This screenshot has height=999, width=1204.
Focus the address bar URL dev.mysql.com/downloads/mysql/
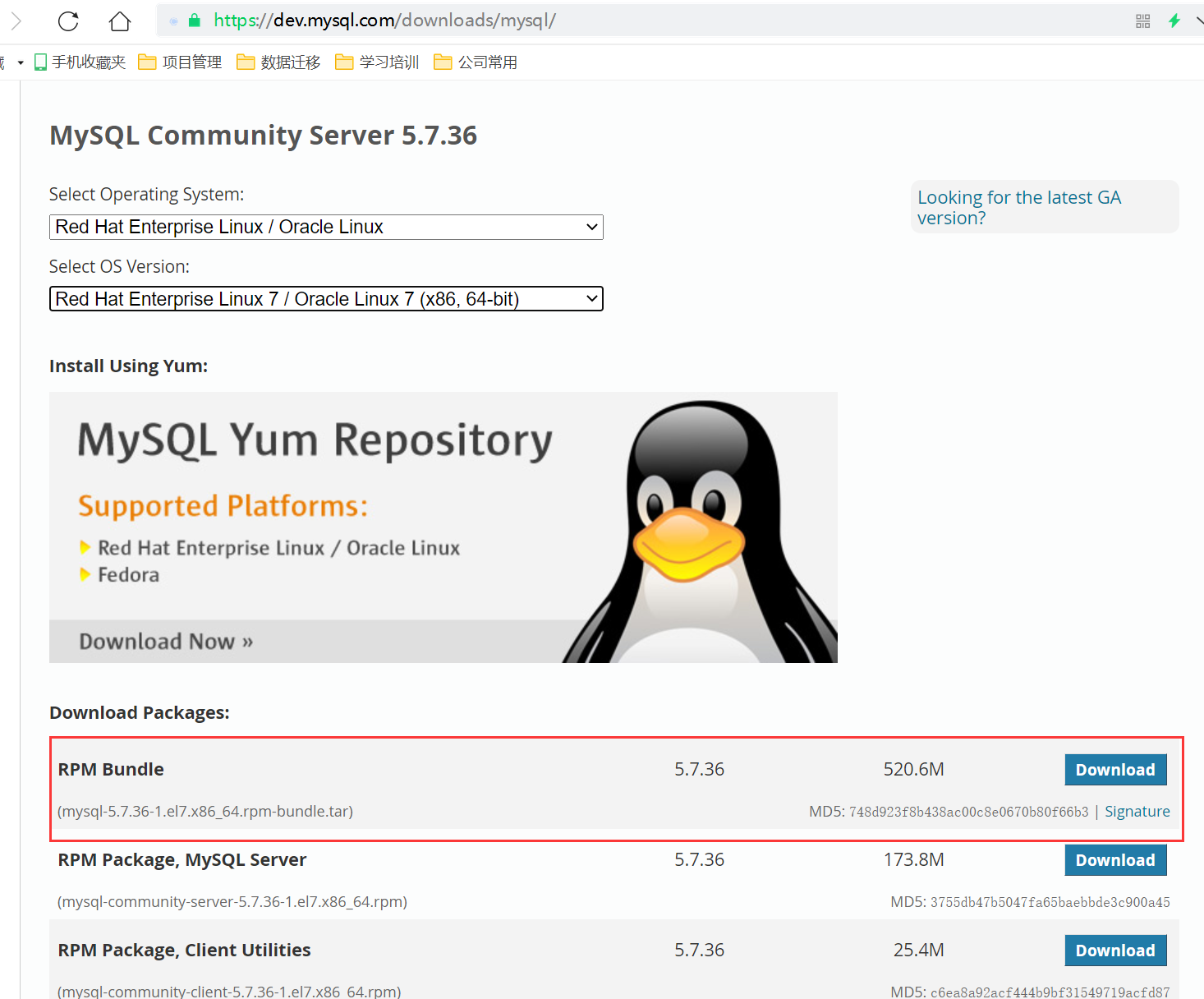click(384, 21)
